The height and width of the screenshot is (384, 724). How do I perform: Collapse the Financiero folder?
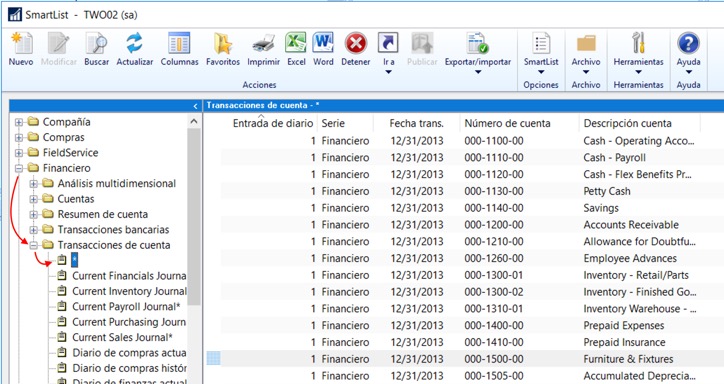coord(19,168)
